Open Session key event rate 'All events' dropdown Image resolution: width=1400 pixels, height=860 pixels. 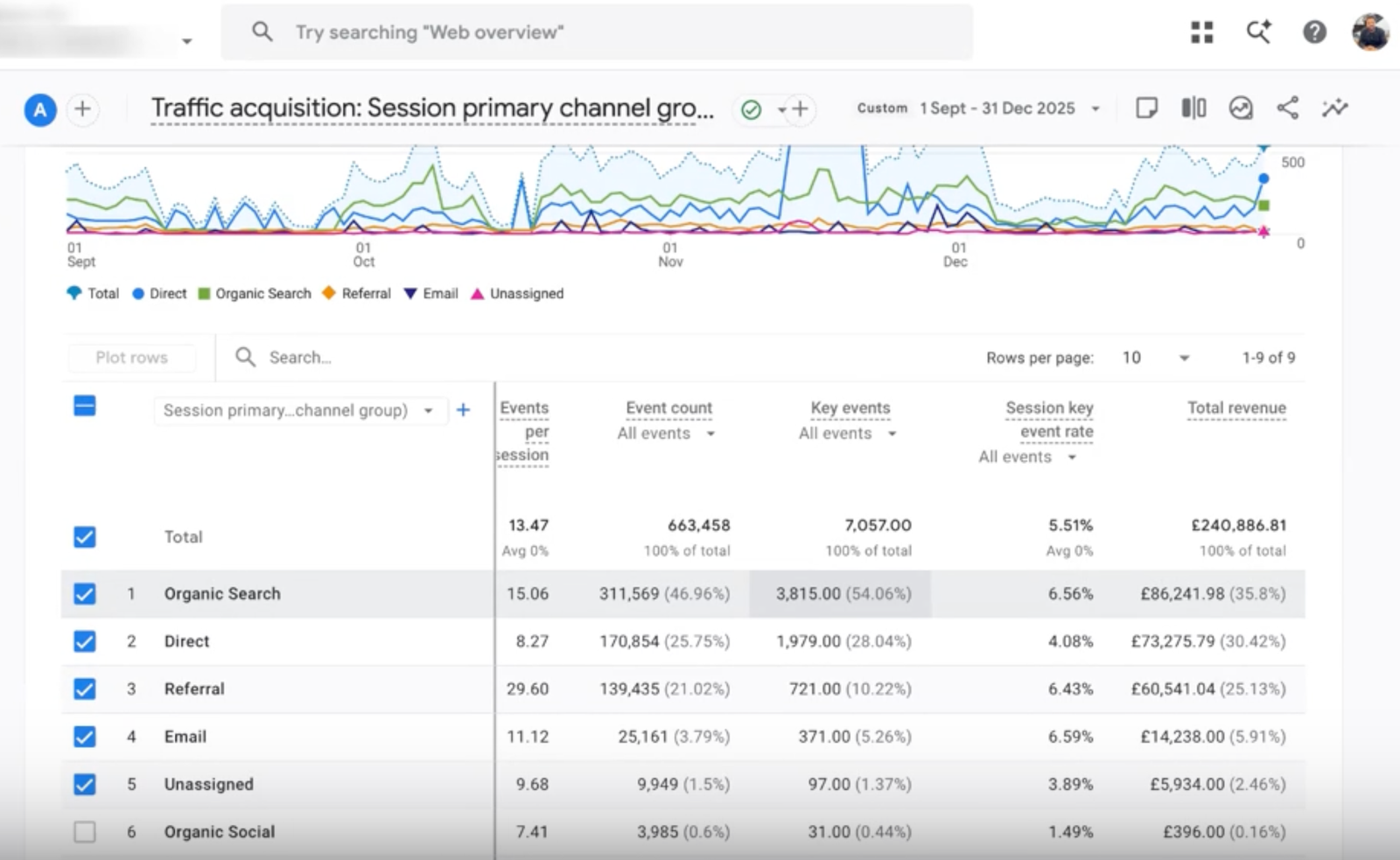pos(1027,457)
